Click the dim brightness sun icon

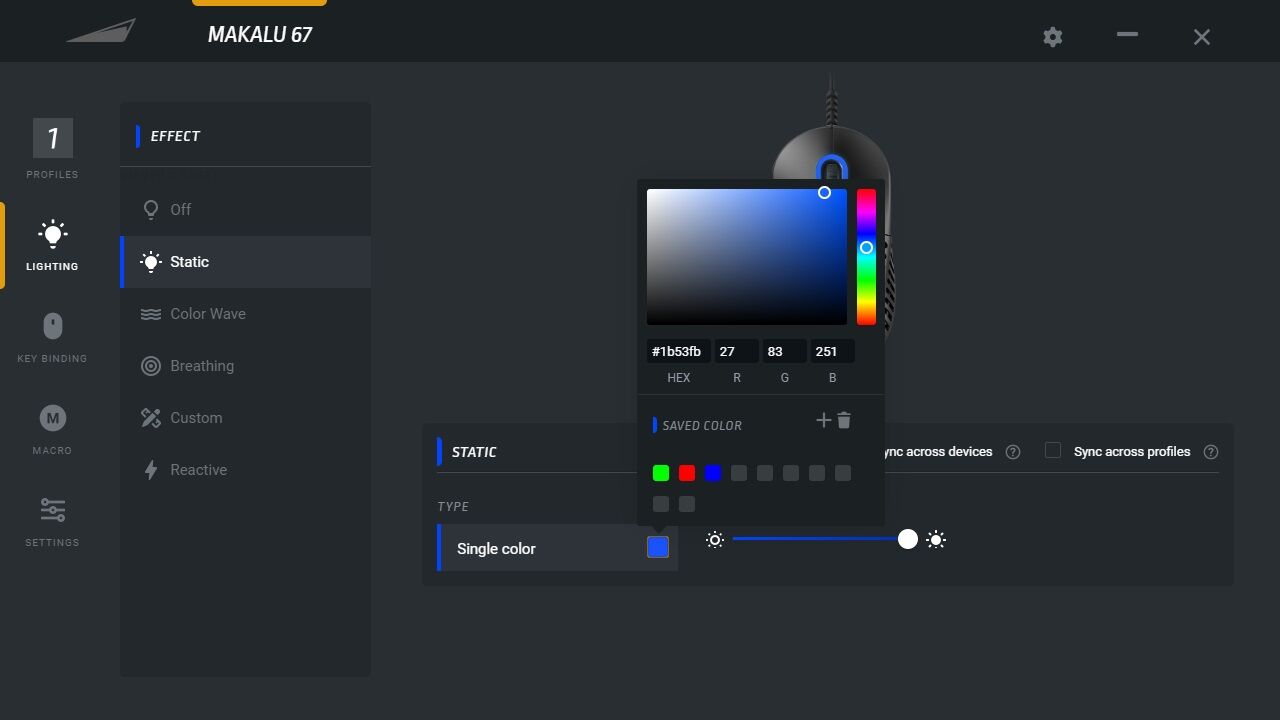coord(714,540)
